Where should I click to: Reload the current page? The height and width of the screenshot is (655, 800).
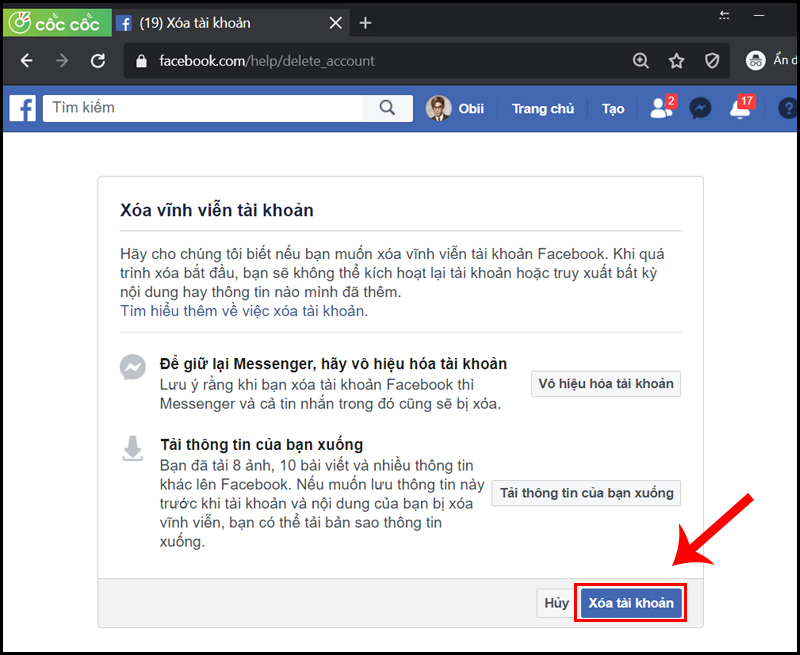[97, 60]
